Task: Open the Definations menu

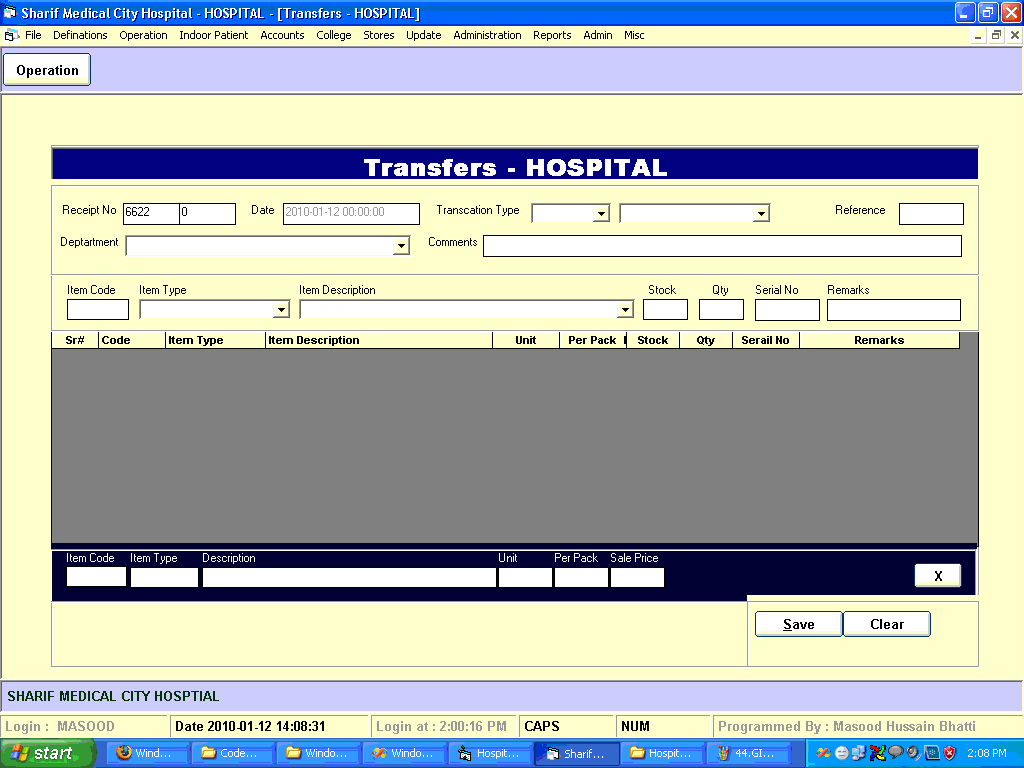Action: 80,35
